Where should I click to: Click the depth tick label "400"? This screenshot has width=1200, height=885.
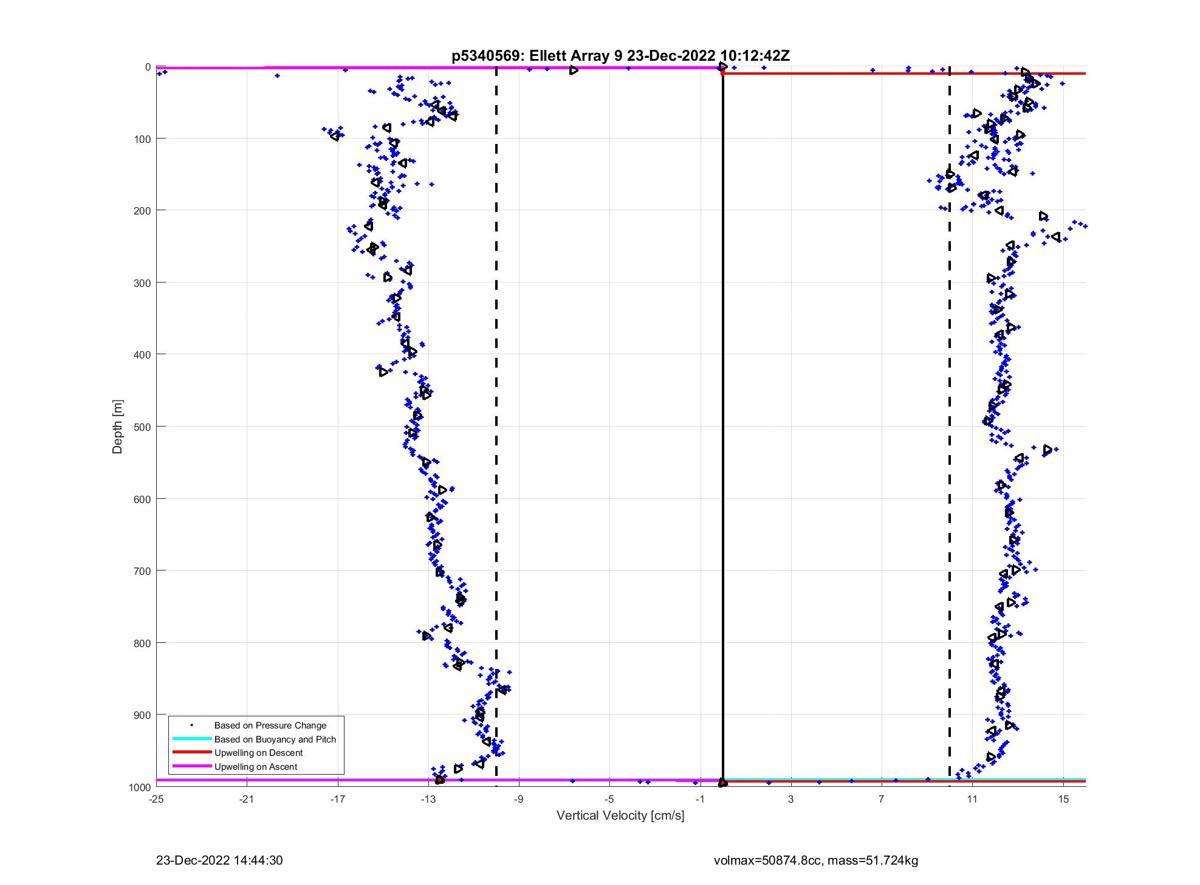(142, 354)
